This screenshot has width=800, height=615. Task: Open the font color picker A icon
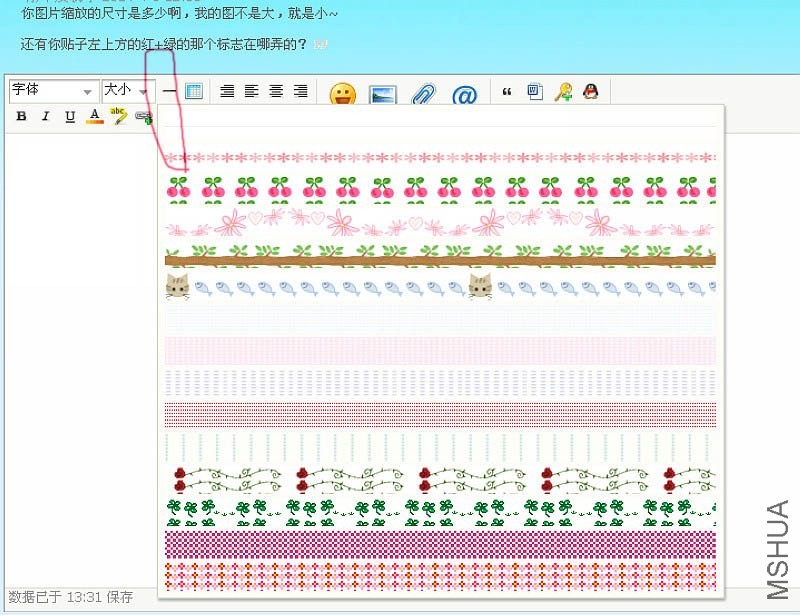coord(93,116)
